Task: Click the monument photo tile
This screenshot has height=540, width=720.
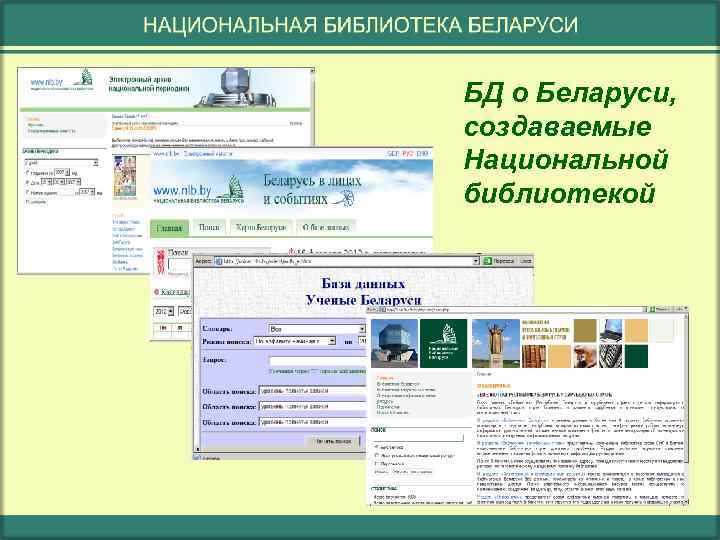Action: pos(496,343)
